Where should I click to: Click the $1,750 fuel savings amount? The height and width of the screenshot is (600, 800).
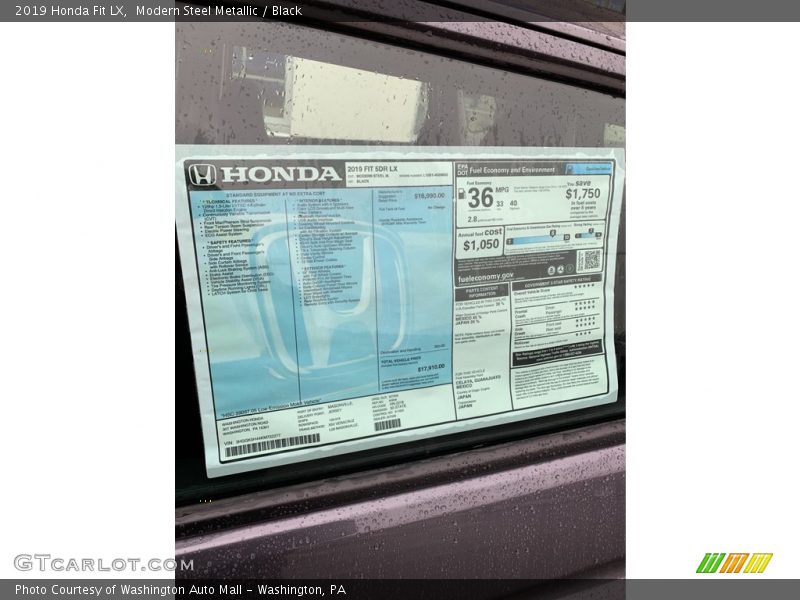tap(582, 194)
